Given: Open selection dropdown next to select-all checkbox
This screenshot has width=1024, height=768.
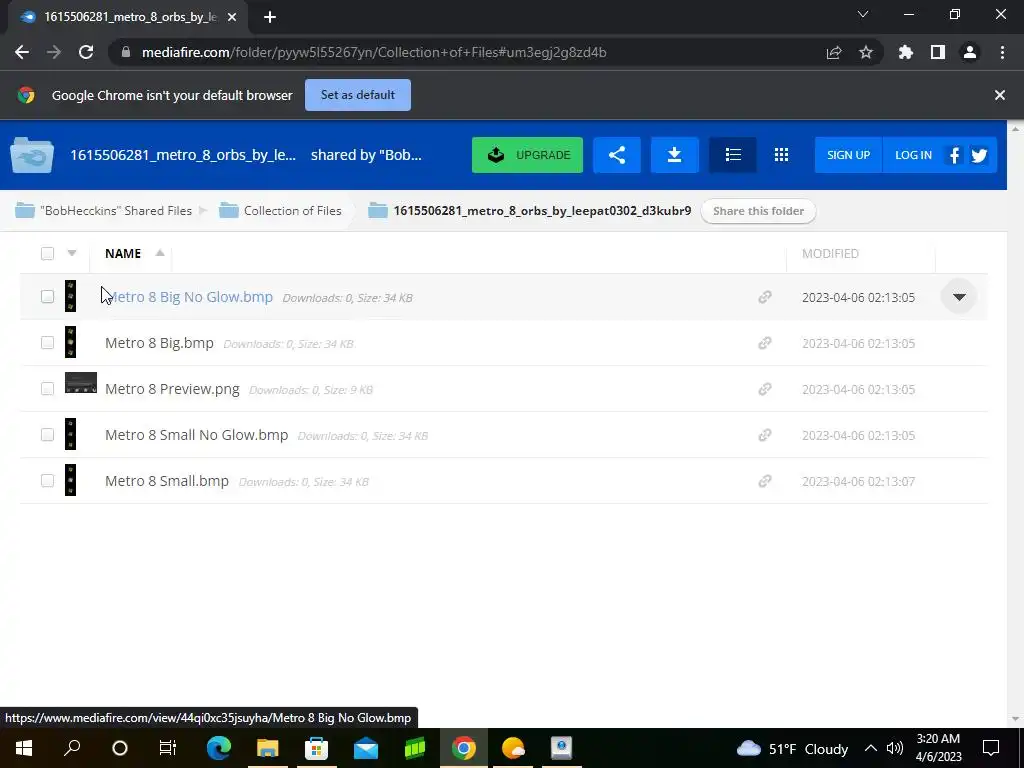Looking at the screenshot, I should click(72, 253).
